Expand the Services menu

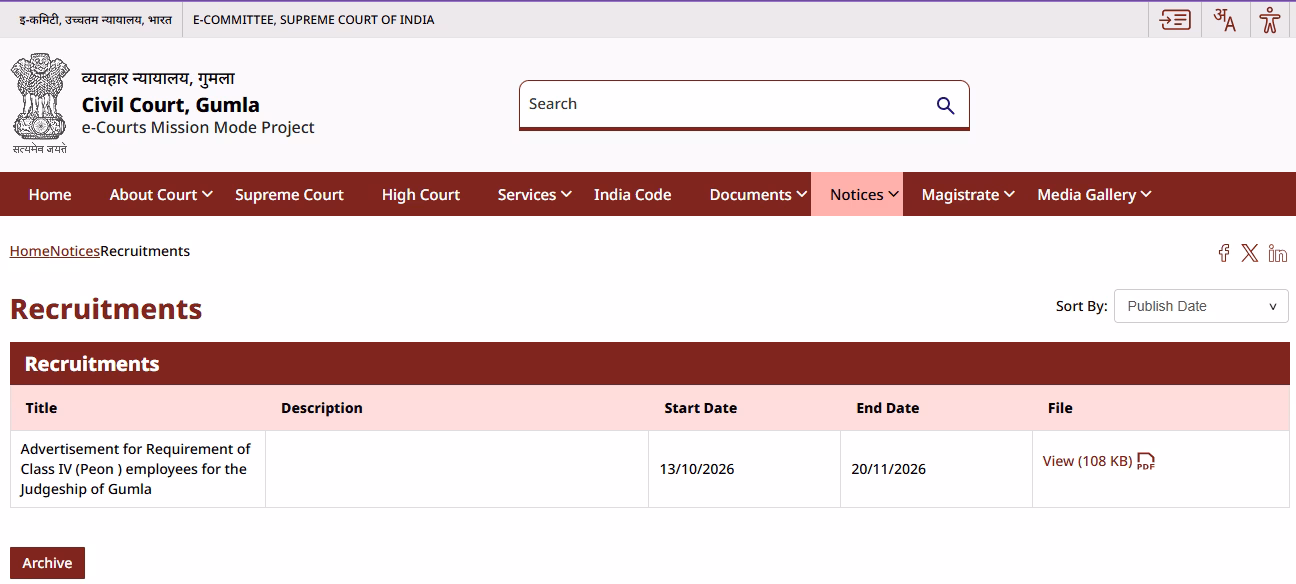click(x=535, y=194)
